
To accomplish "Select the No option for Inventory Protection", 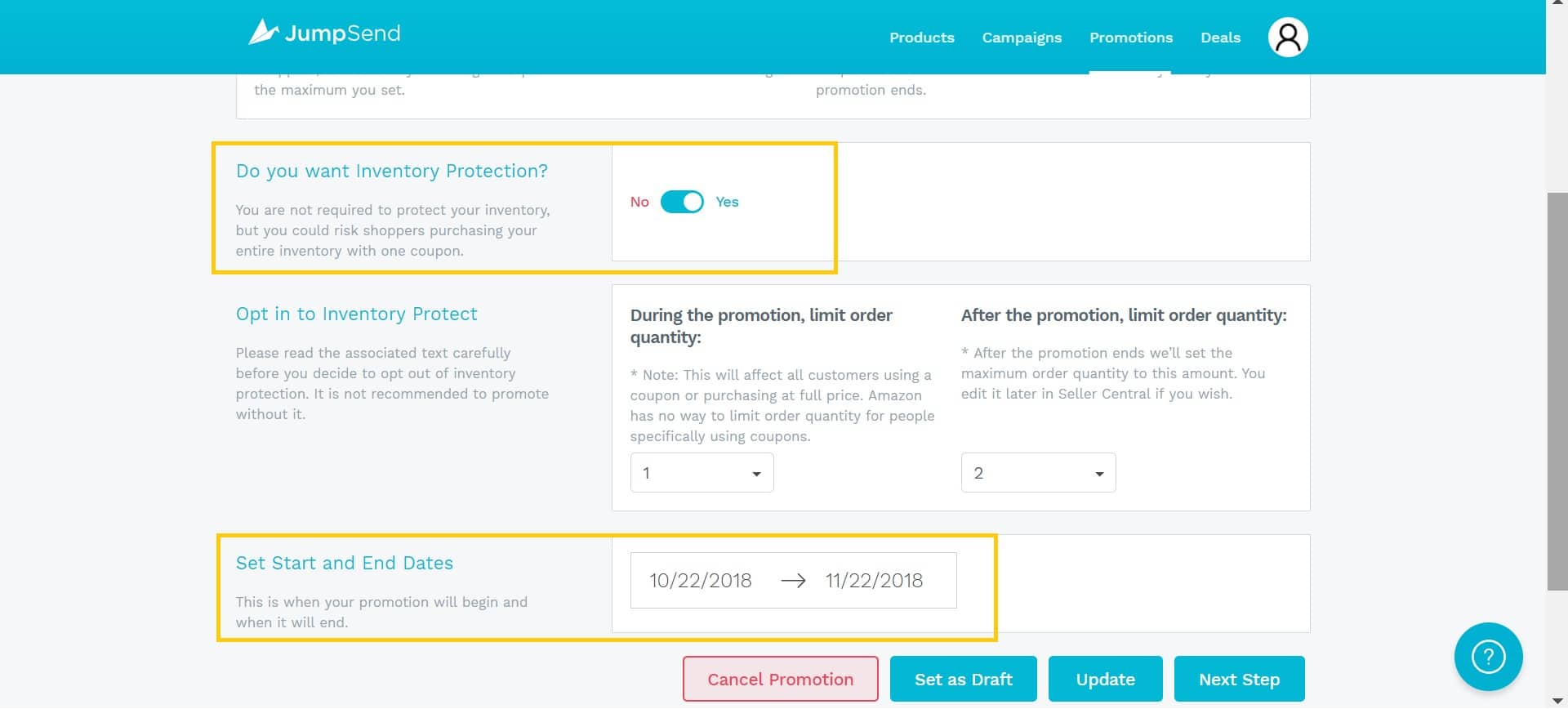I will pos(639,202).
